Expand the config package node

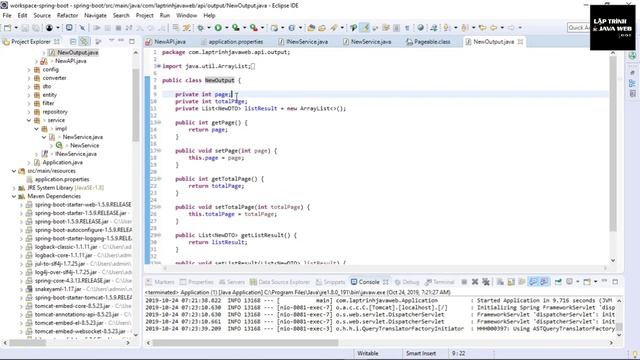pyautogui.click(x=29, y=70)
